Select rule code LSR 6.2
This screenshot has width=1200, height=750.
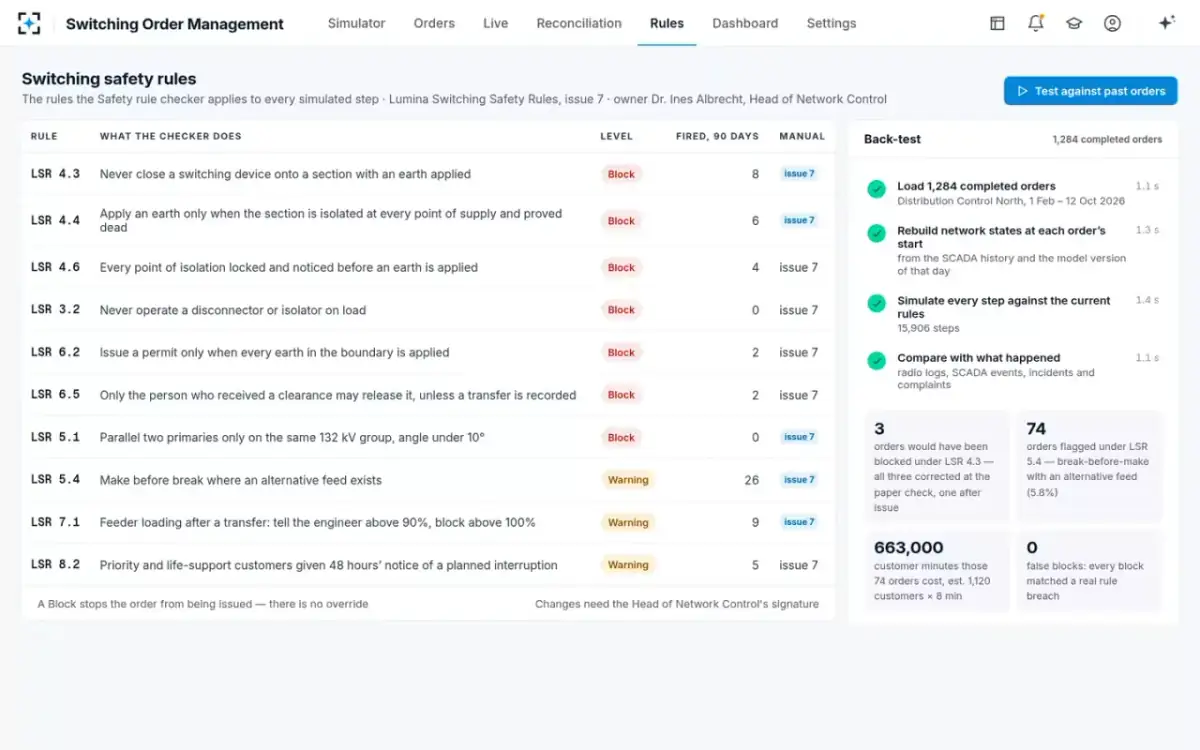[55, 352]
